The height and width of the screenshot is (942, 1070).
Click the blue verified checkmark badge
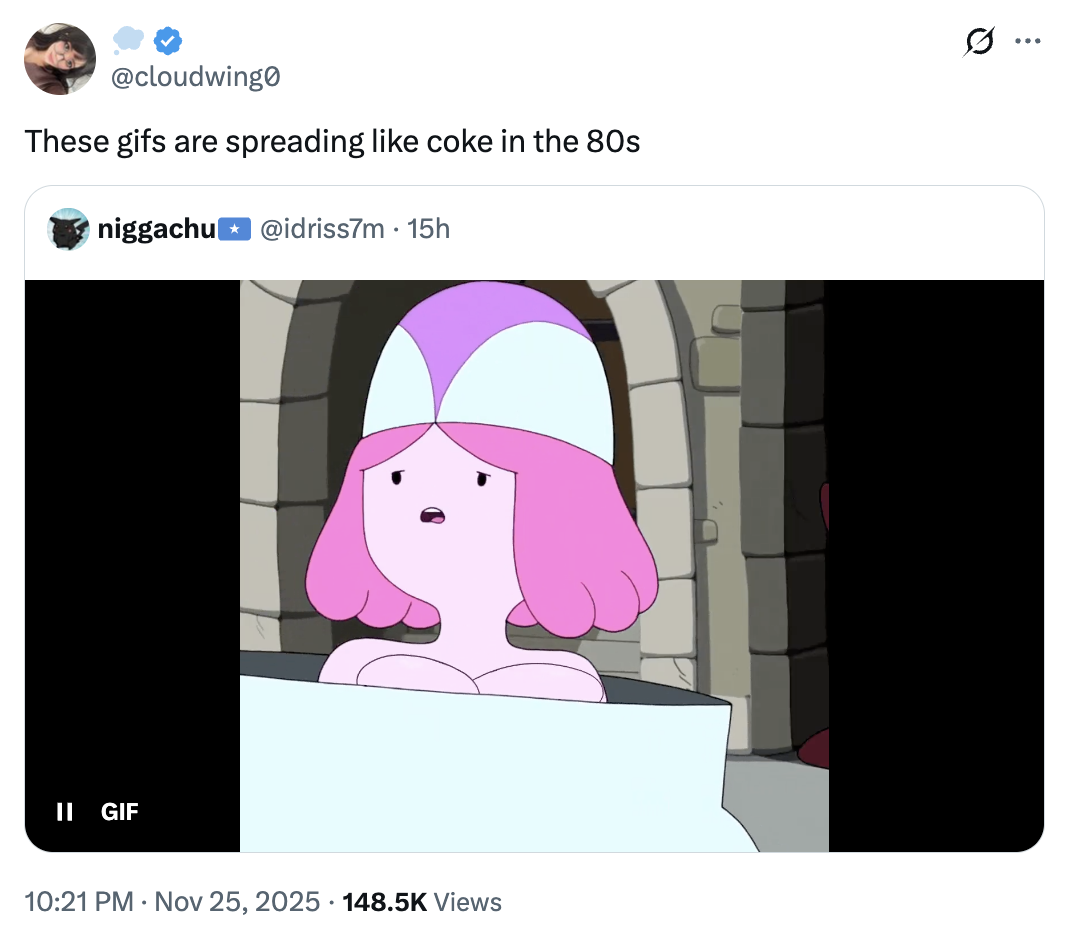[x=168, y=41]
